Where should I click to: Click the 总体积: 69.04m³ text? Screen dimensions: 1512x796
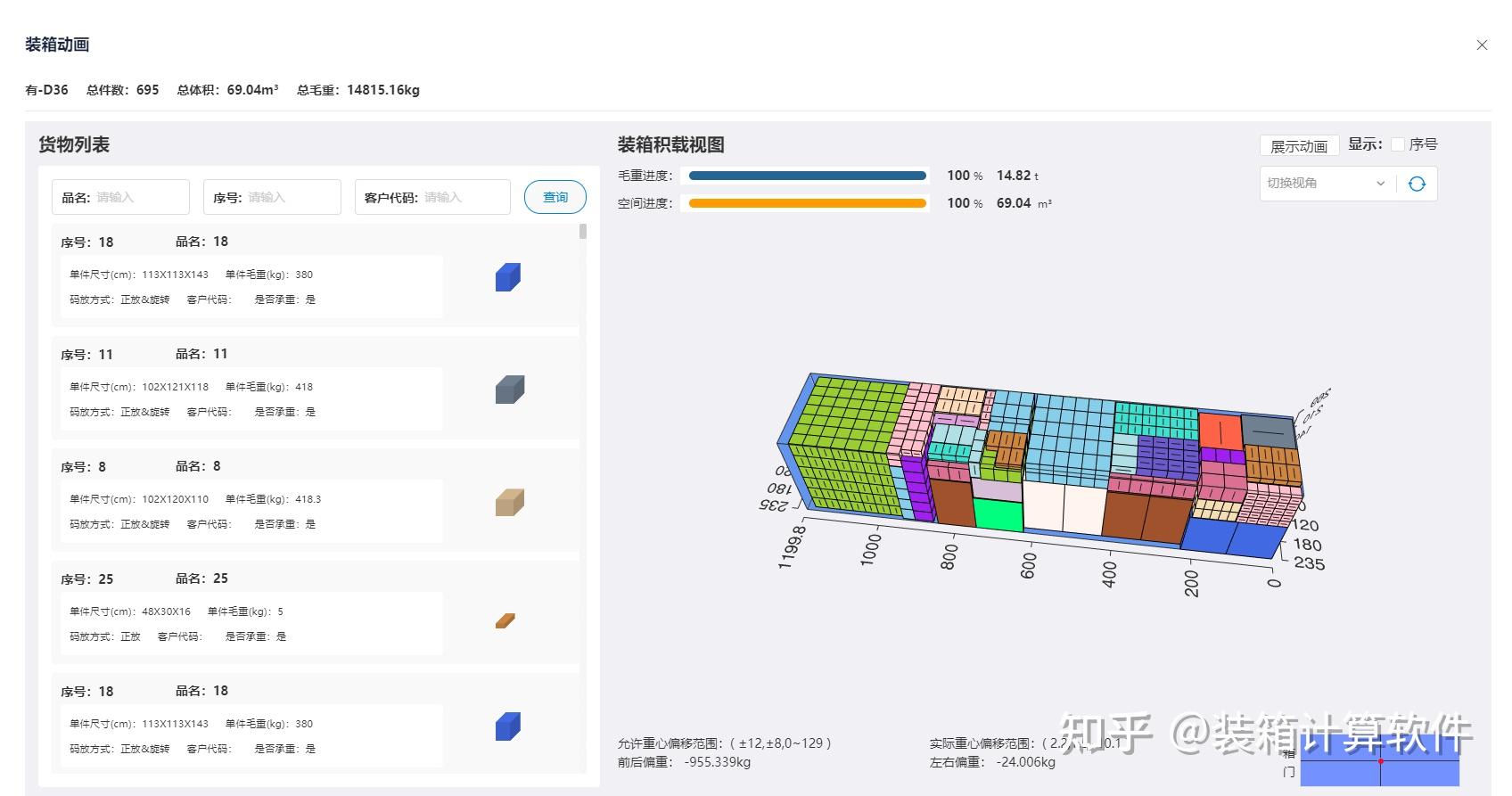click(227, 90)
